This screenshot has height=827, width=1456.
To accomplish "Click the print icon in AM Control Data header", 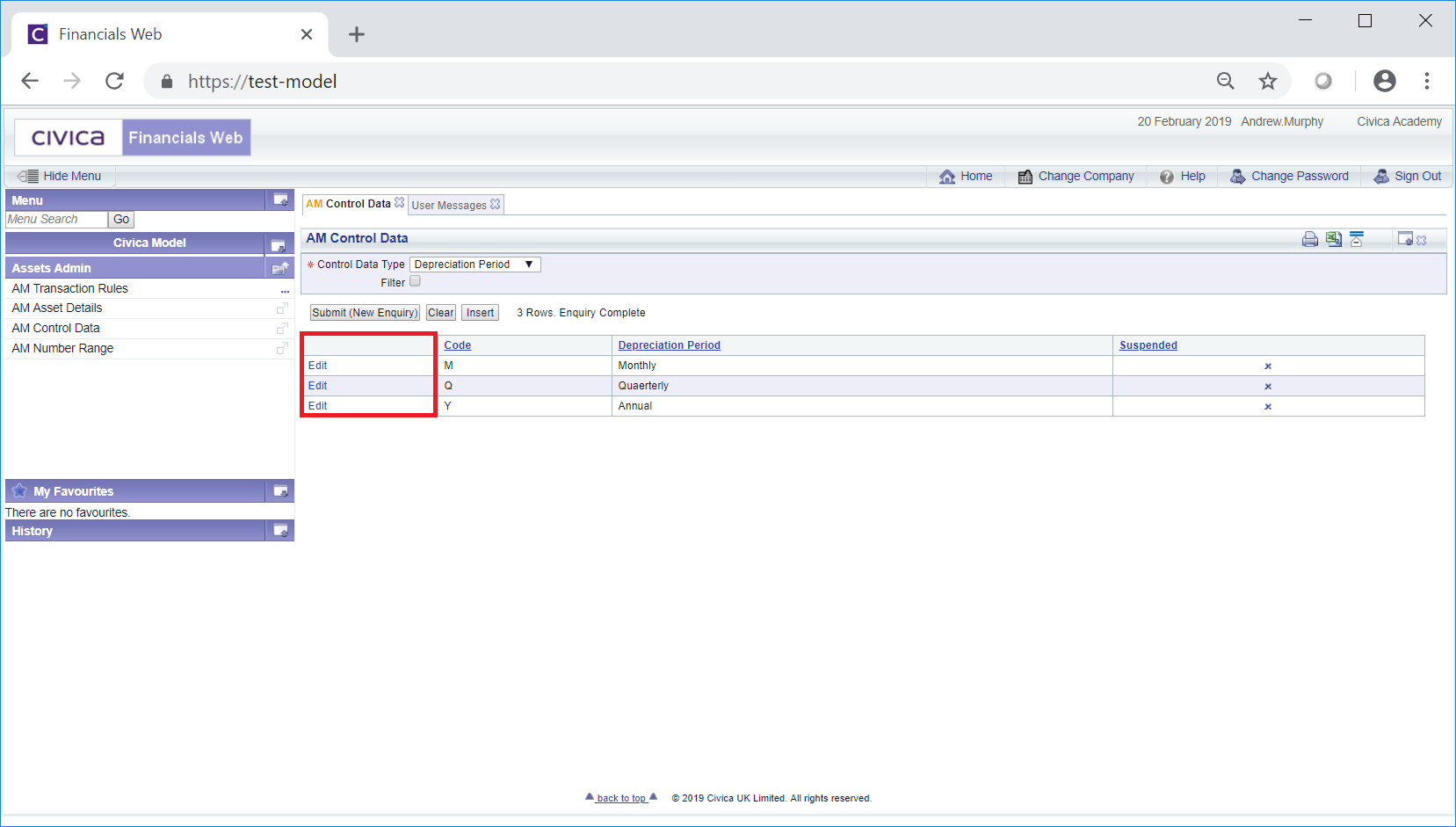I will (x=1309, y=239).
